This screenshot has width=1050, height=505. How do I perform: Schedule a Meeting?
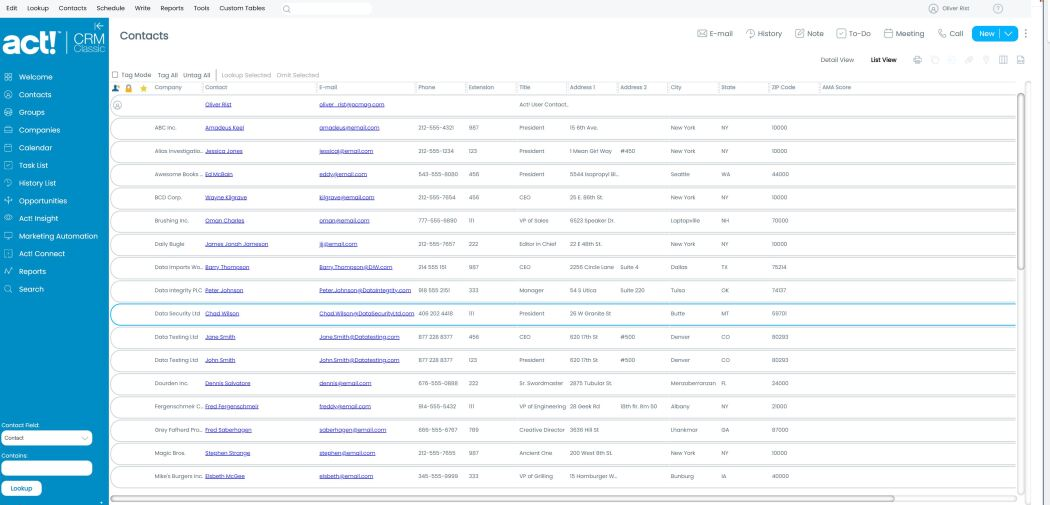pos(903,33)
